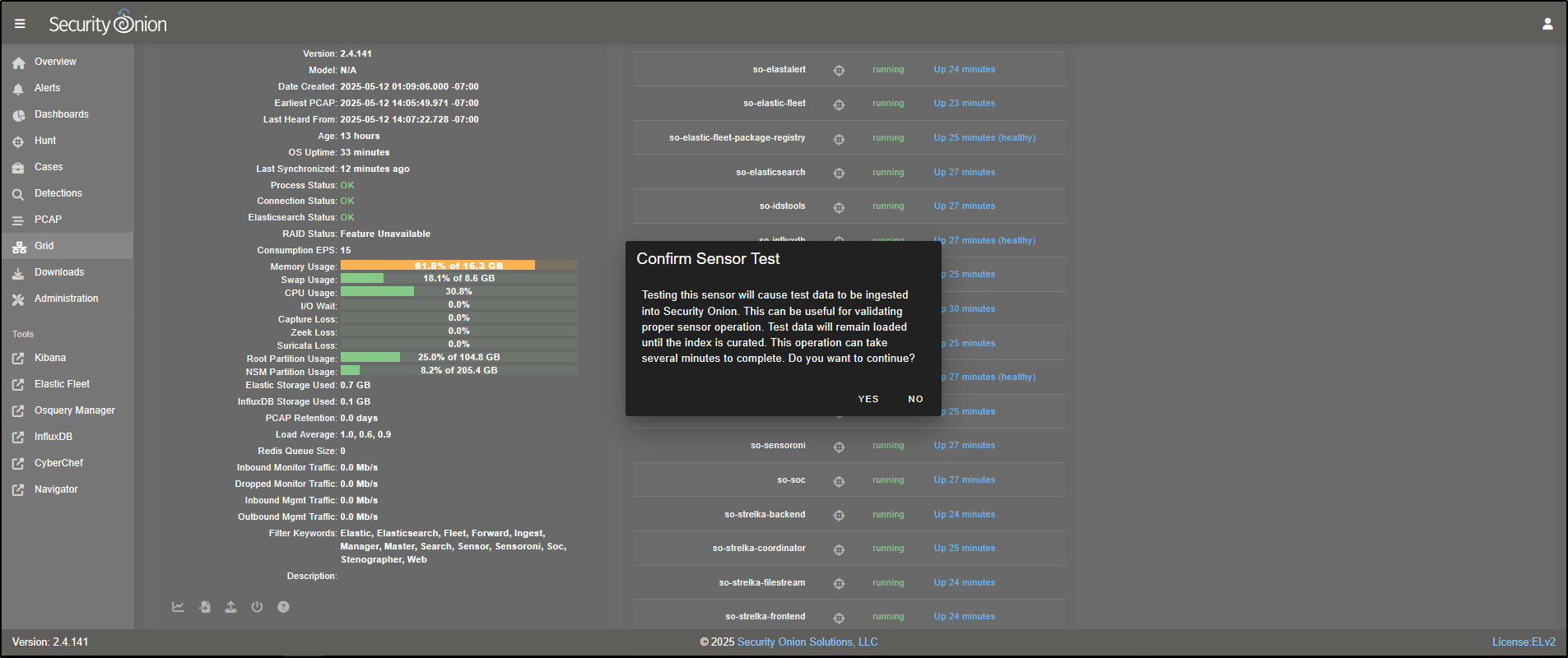This screenshot has width=1568, height=658.
Task: Select Detections in the left navigation
Action: [58, 193]
